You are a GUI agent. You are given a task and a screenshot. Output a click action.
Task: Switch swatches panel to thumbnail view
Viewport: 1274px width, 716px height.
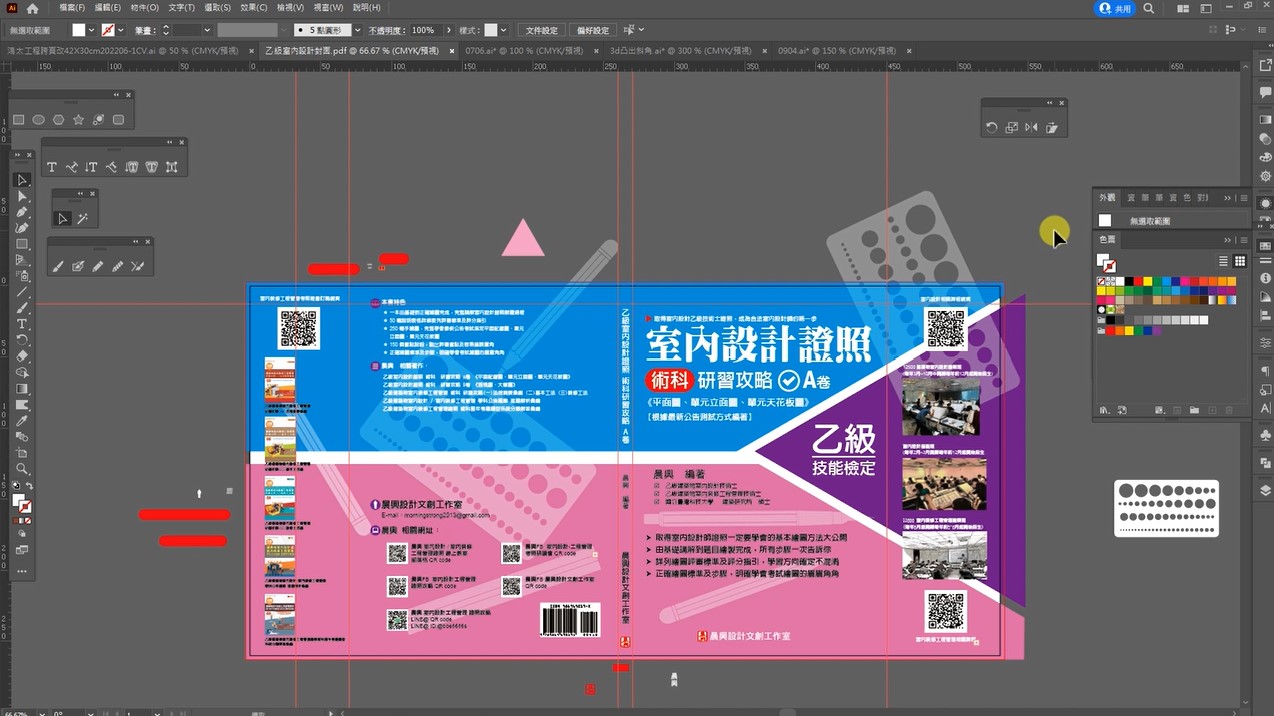click(1240, 261)
